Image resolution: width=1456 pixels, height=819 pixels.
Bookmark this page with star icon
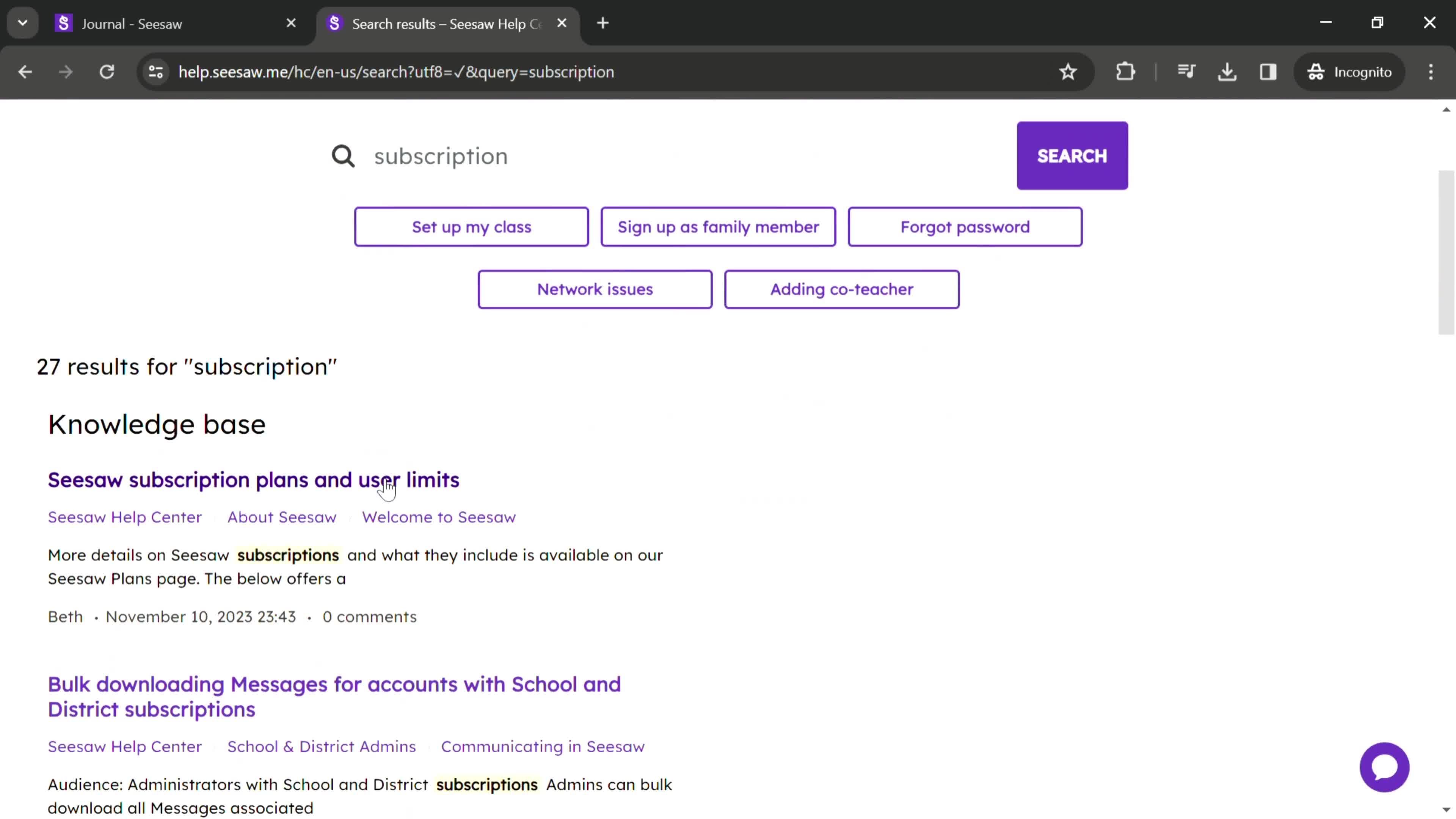pos(1067,72)
